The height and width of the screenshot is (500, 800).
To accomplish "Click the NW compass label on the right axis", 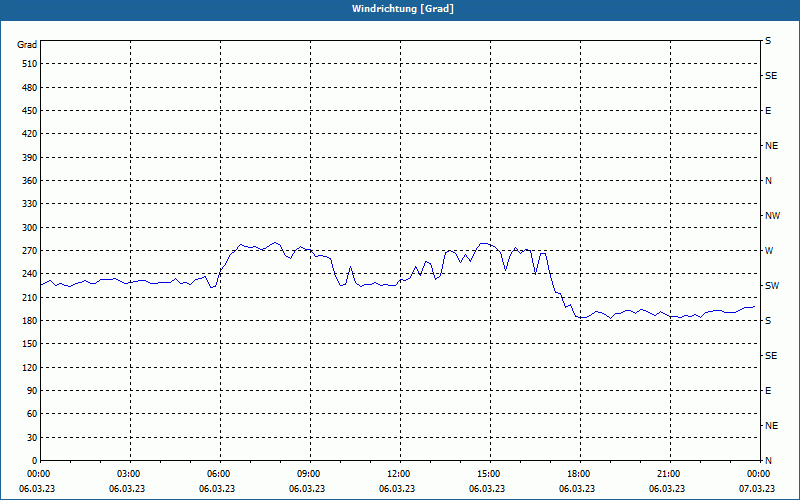I will [x=772, y=216].
